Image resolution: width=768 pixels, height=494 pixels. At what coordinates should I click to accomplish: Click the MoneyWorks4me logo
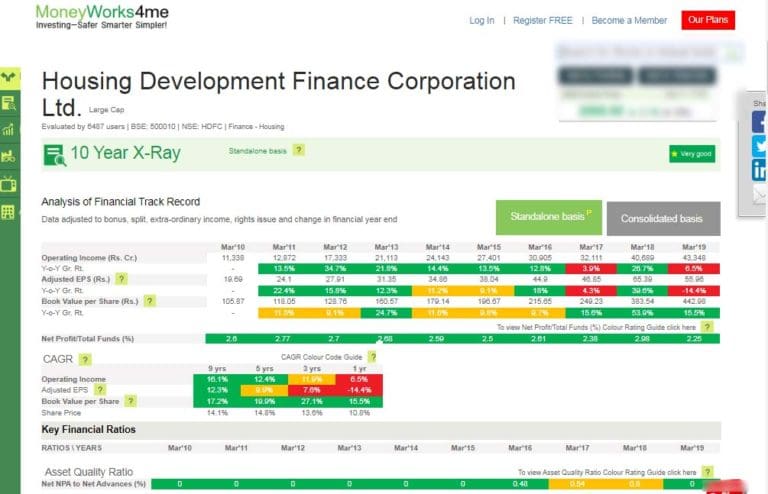(102, 17)
